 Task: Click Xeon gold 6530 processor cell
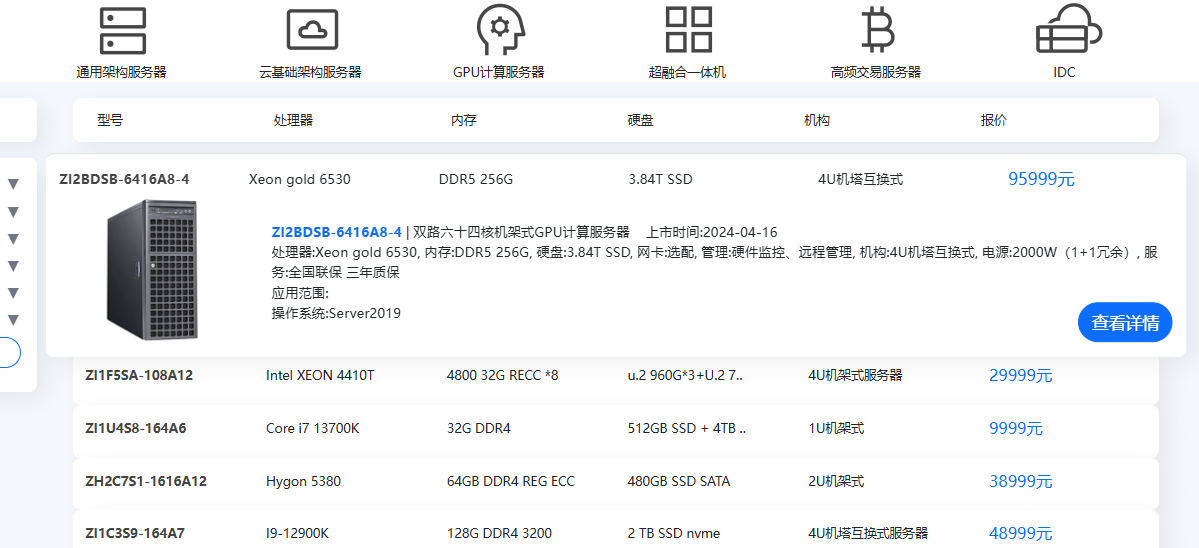[x=299, y=180]
